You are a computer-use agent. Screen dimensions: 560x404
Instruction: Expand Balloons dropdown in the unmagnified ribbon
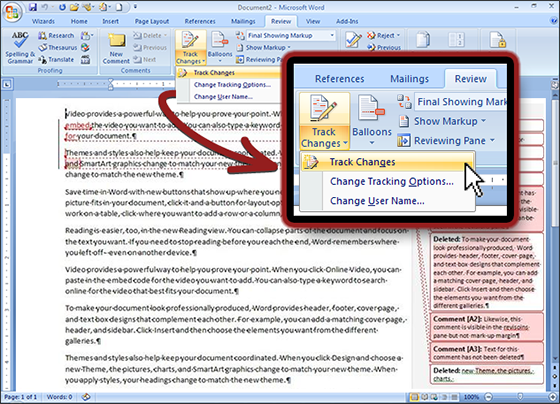[220, 61]
